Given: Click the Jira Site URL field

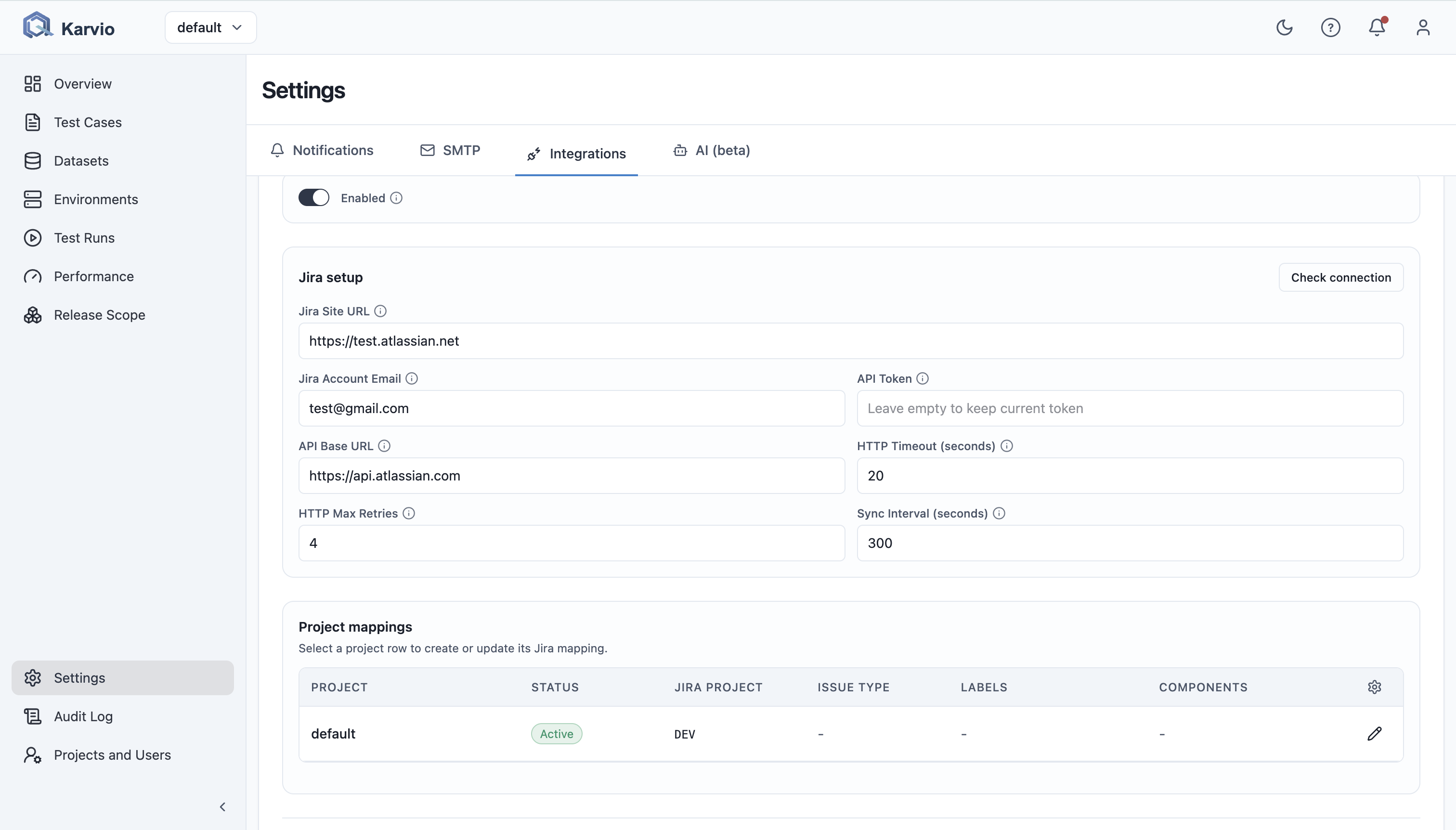Looking at the screenshot, I should (x=851, y=341).
